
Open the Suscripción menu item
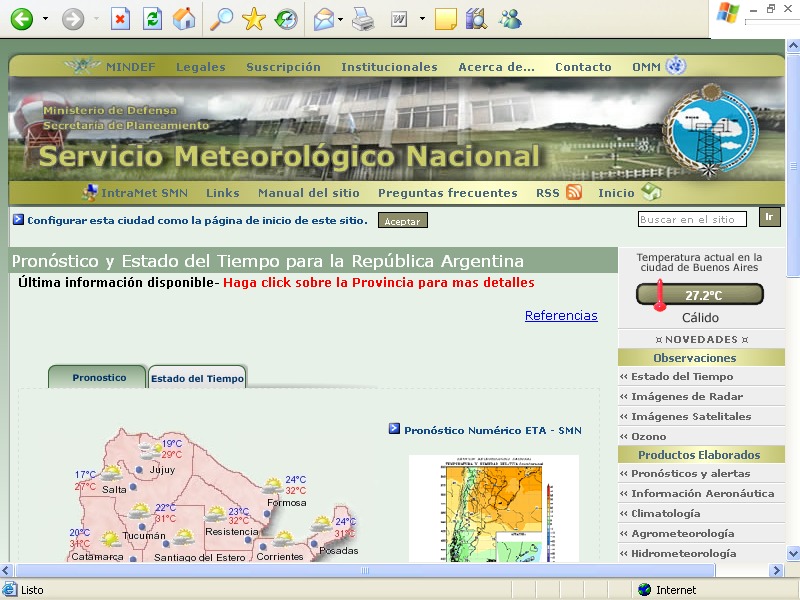pyautogui.click(x=283, y=67)
